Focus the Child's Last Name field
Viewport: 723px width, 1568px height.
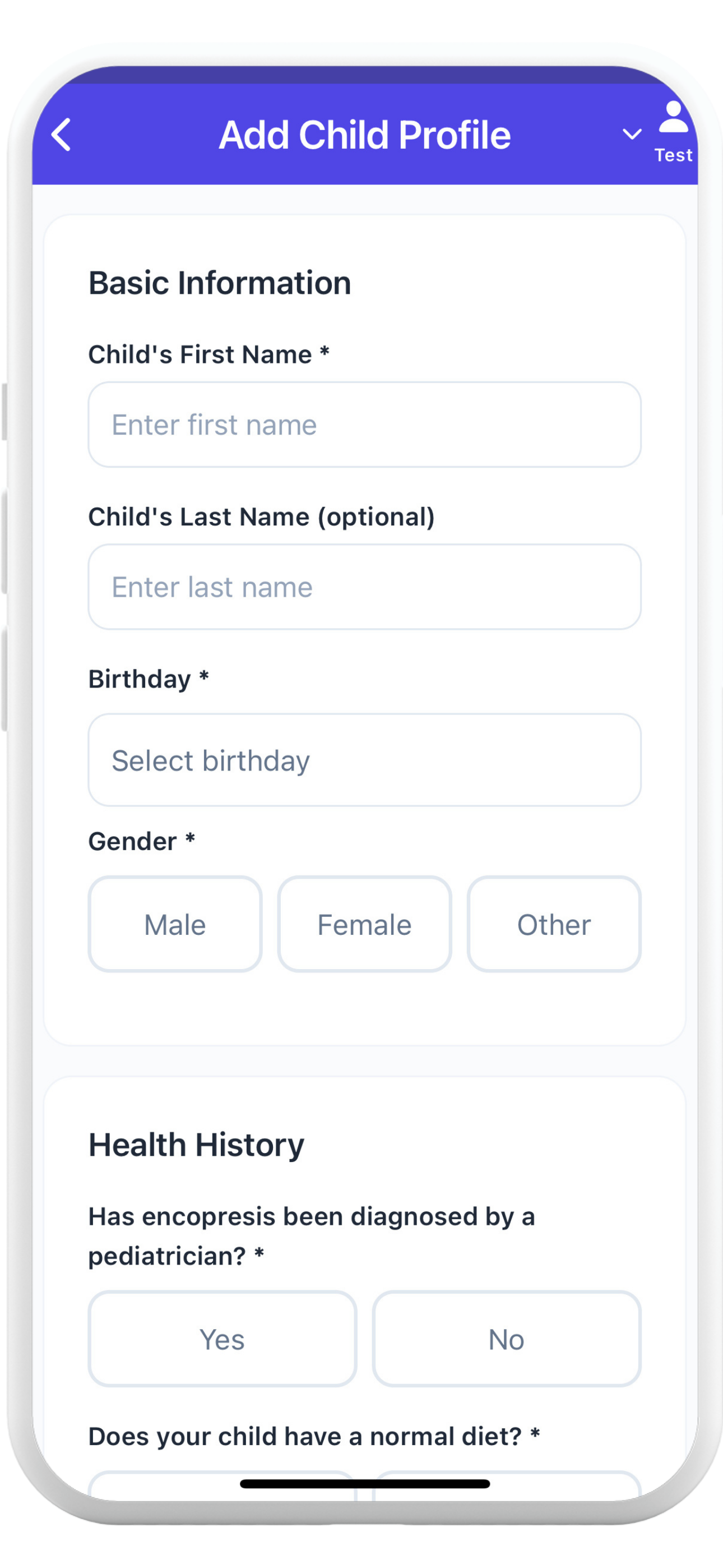click(364, 587)
